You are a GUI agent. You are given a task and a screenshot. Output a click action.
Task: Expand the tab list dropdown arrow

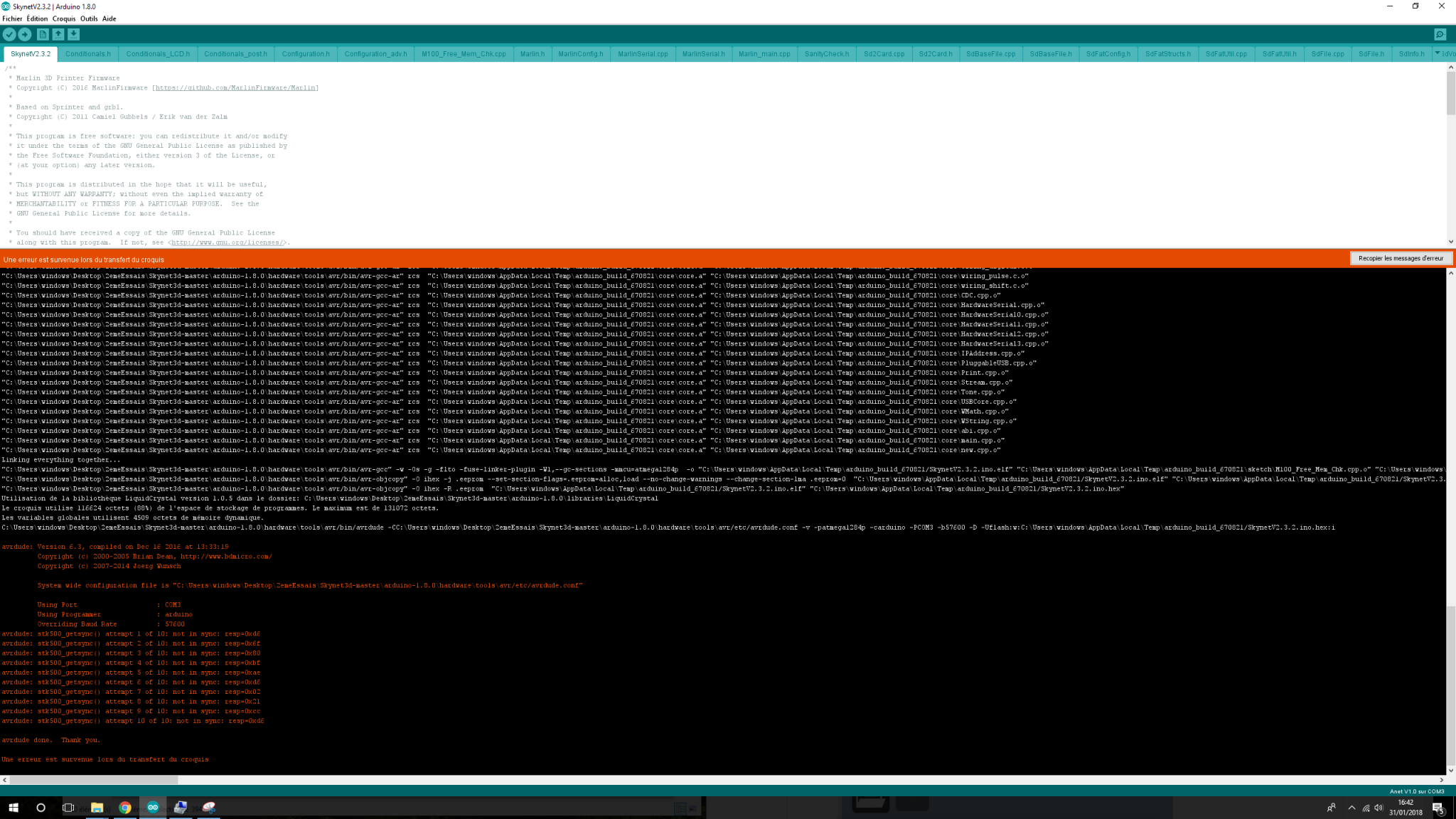[1438, 53]
